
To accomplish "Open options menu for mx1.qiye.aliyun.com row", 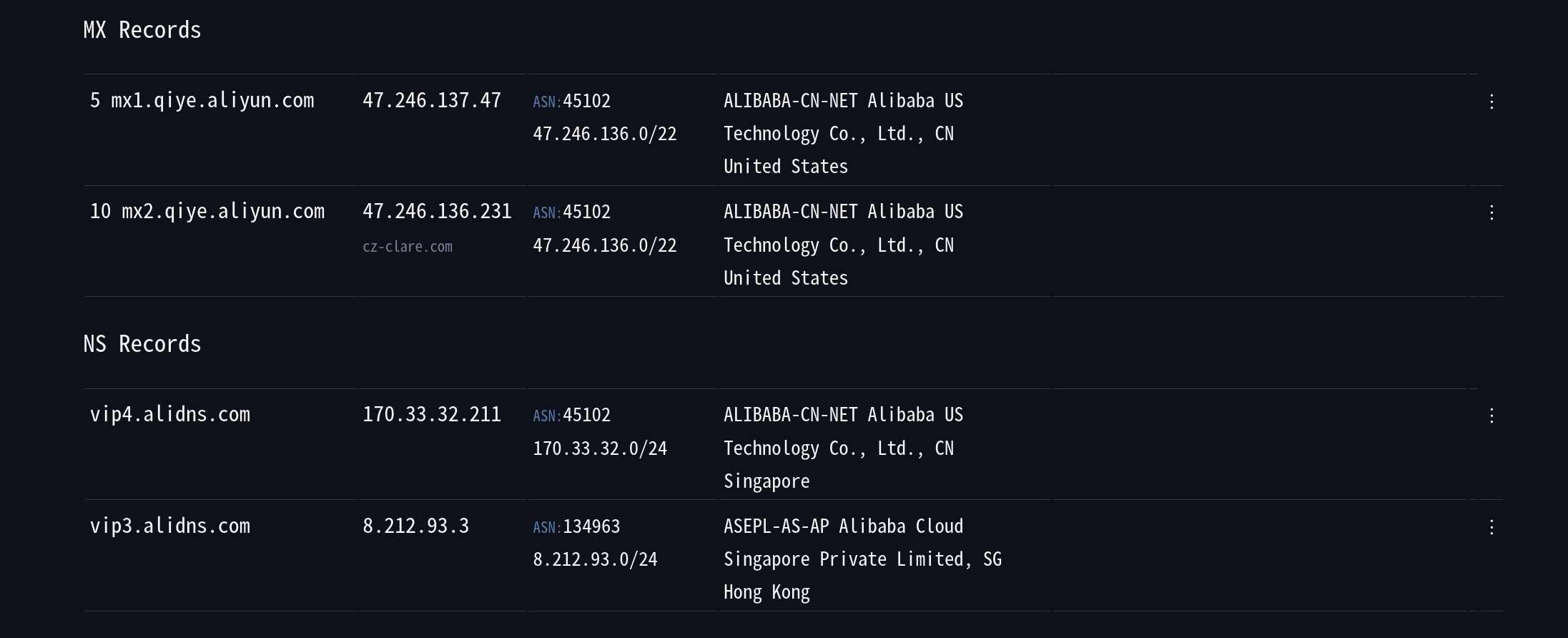I will [1491, 102].
